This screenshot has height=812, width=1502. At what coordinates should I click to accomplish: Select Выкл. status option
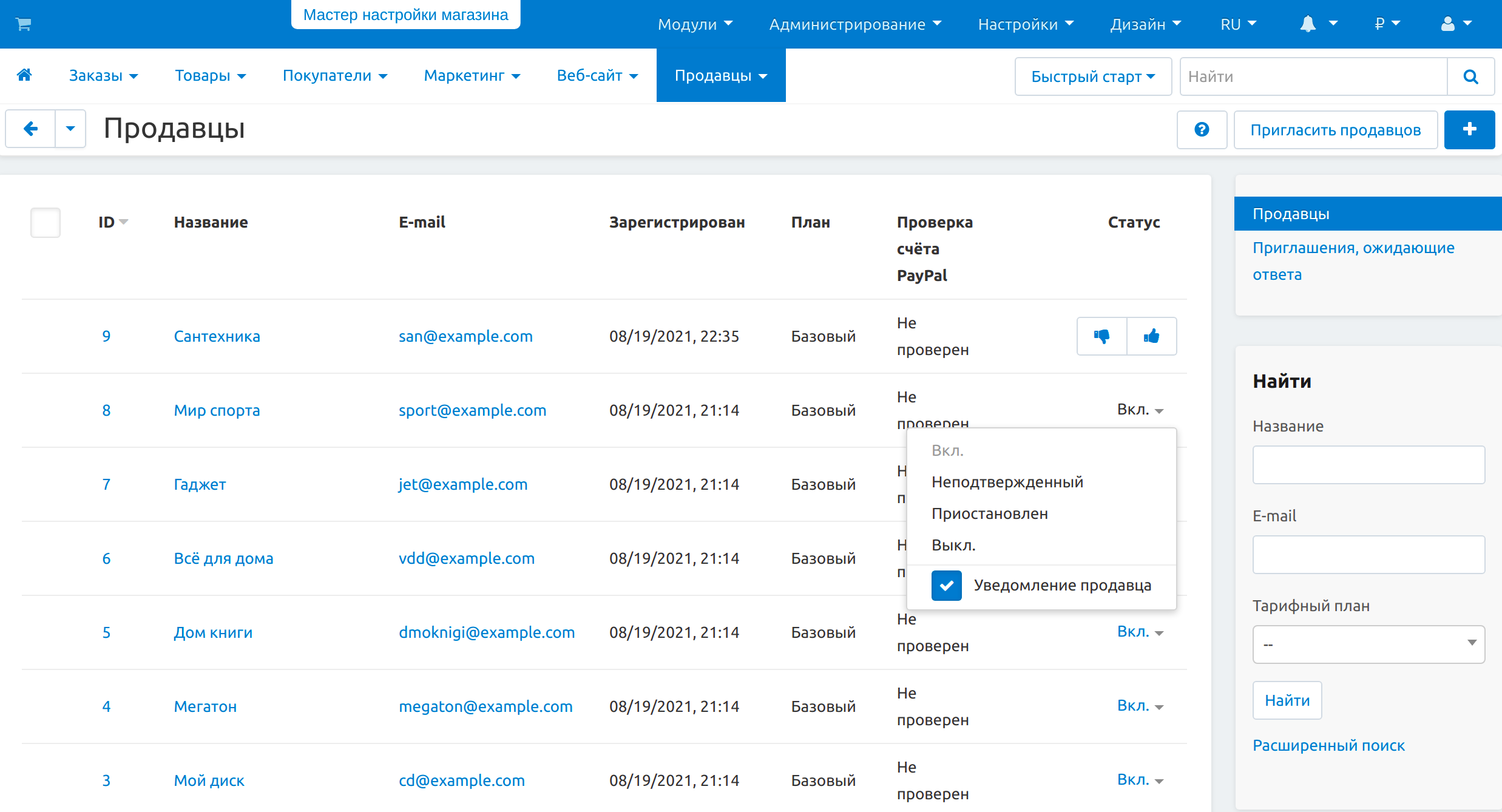click(953, 546)
